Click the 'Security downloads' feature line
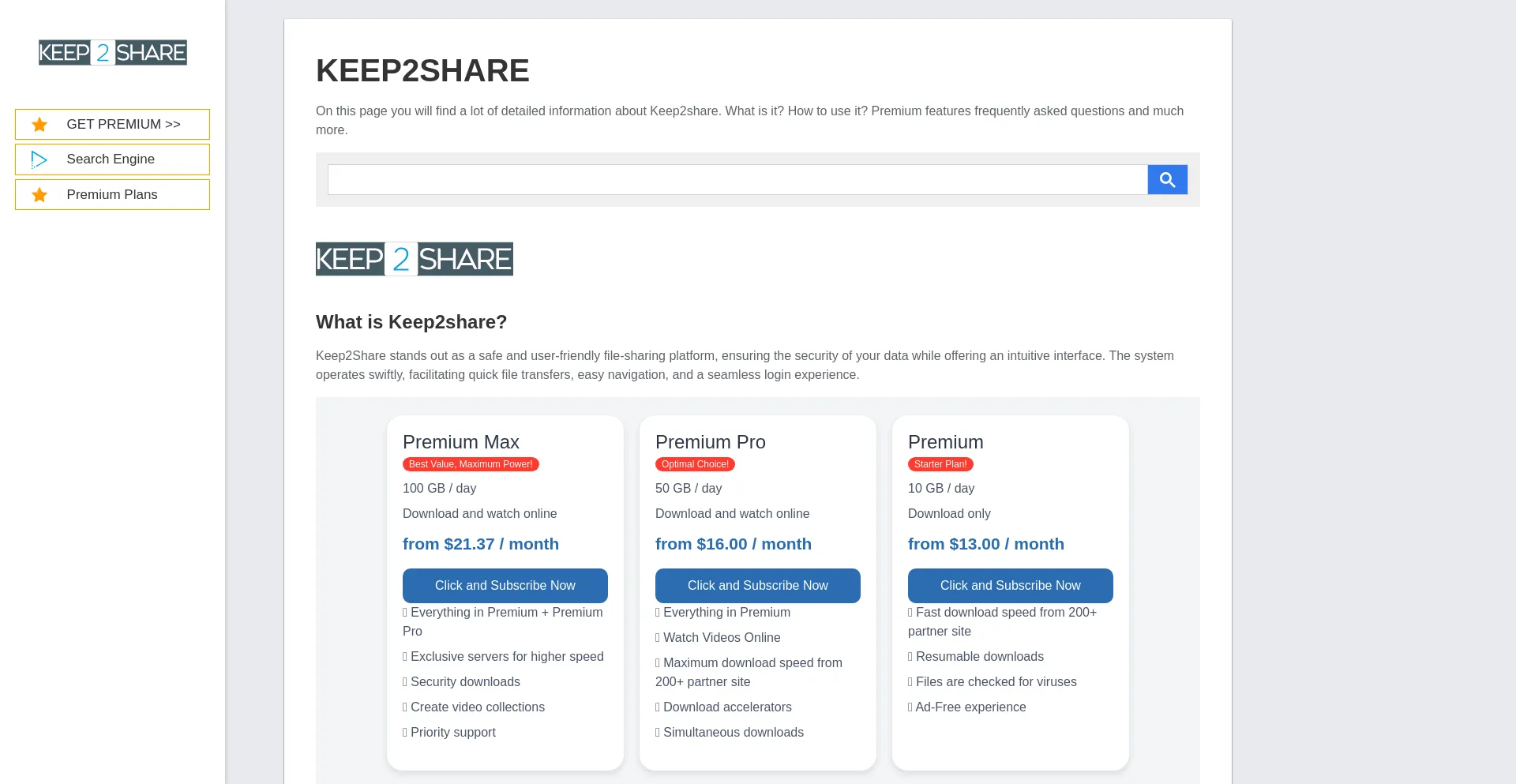Image resolution: width=1516 pixels, height=784 pixels. click(x=462, y=682)
